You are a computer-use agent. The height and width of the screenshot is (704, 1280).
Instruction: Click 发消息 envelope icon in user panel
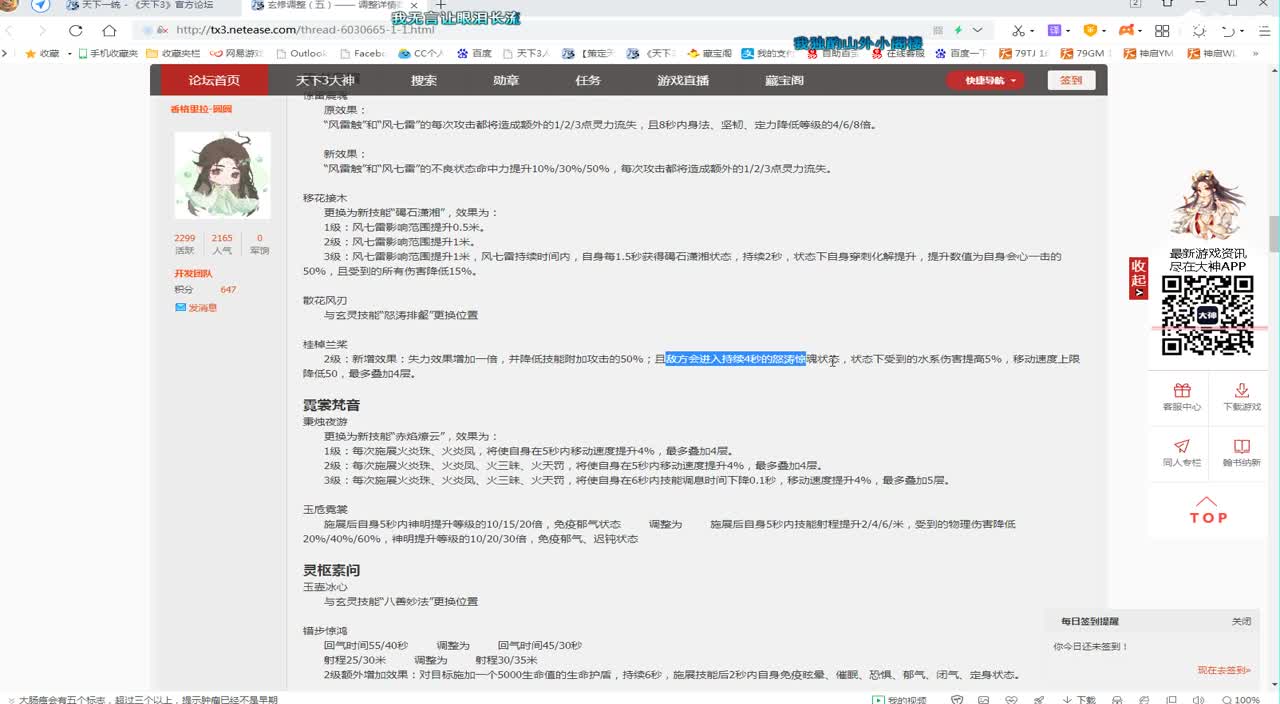[x=181, y=308]
